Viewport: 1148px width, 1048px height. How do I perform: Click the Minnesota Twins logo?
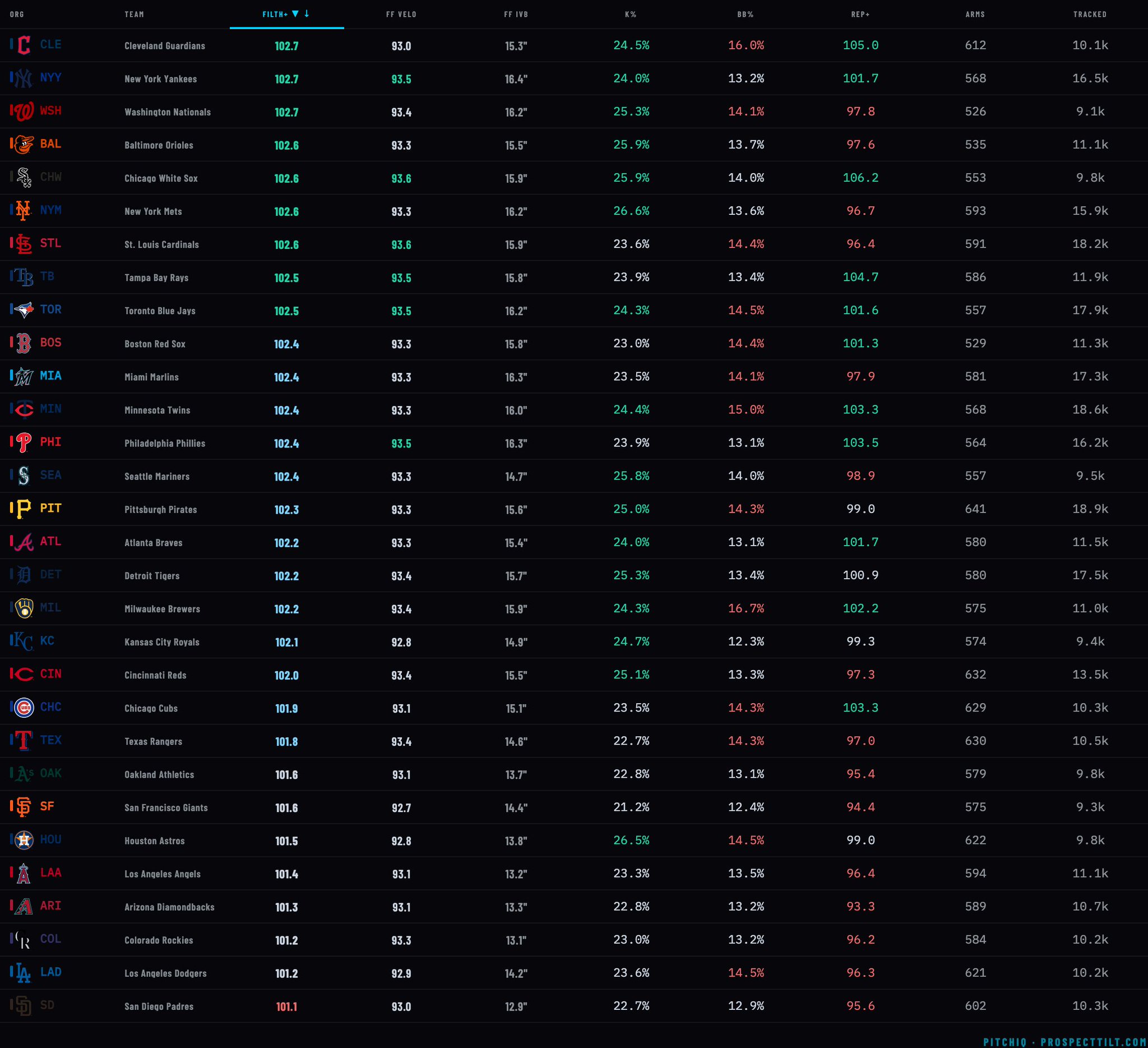pos(24,409)
